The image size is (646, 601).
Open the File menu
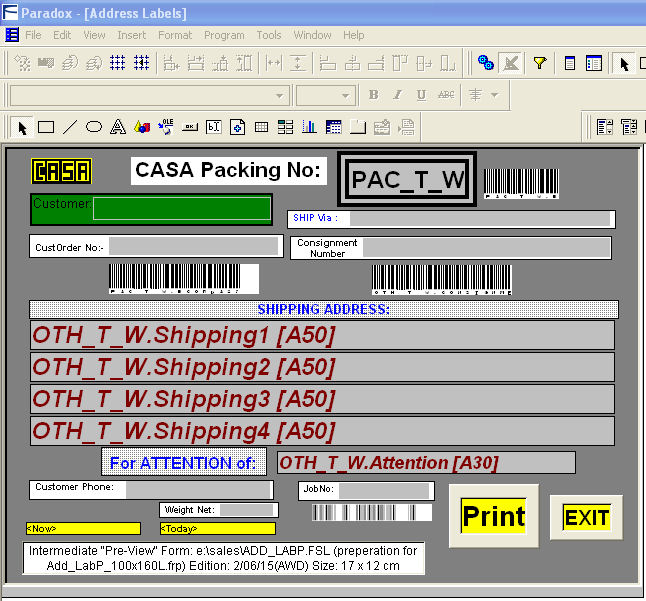pos(33,35)
